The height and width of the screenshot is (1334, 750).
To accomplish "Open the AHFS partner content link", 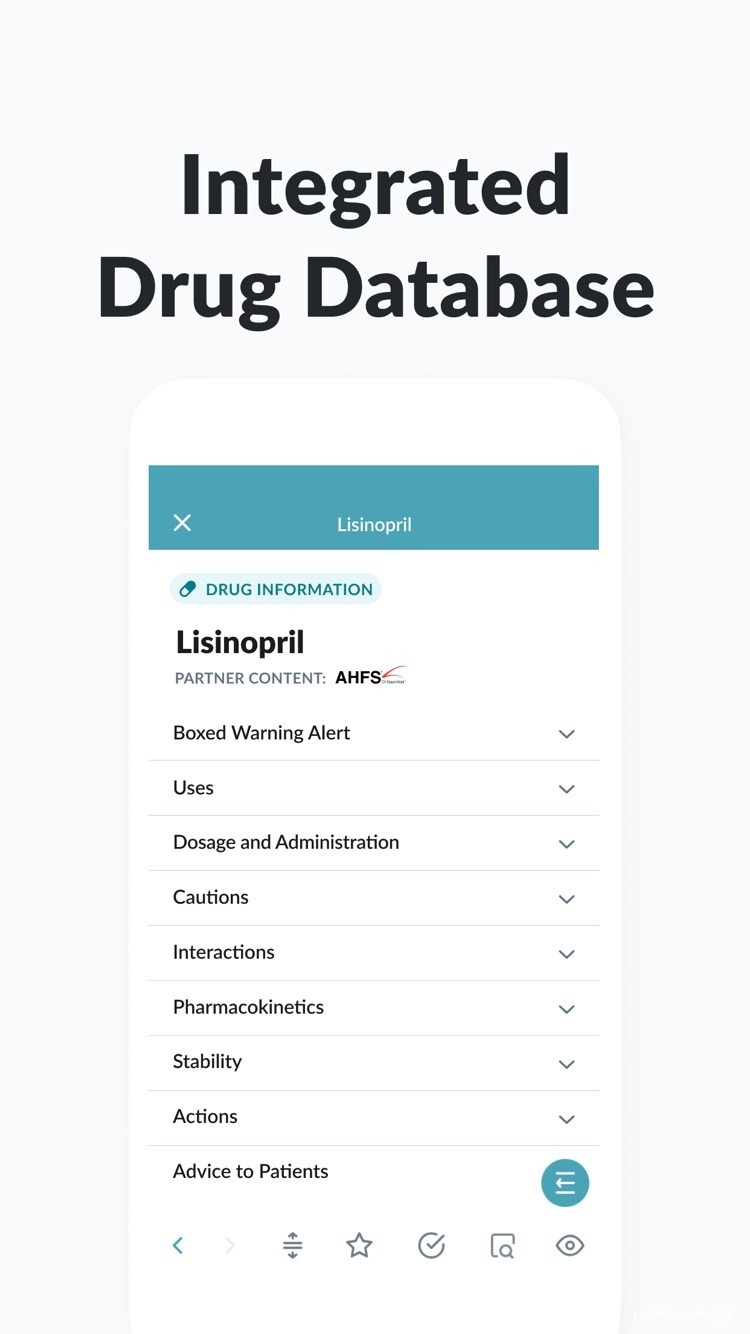I will pos(371,676).
